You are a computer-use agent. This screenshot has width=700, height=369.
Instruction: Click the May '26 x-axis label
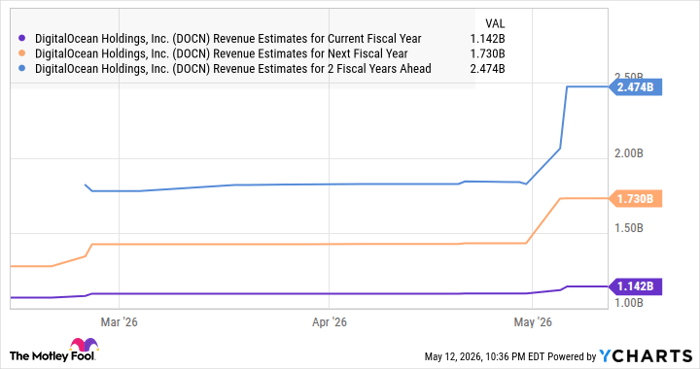[x=533, y=322]
